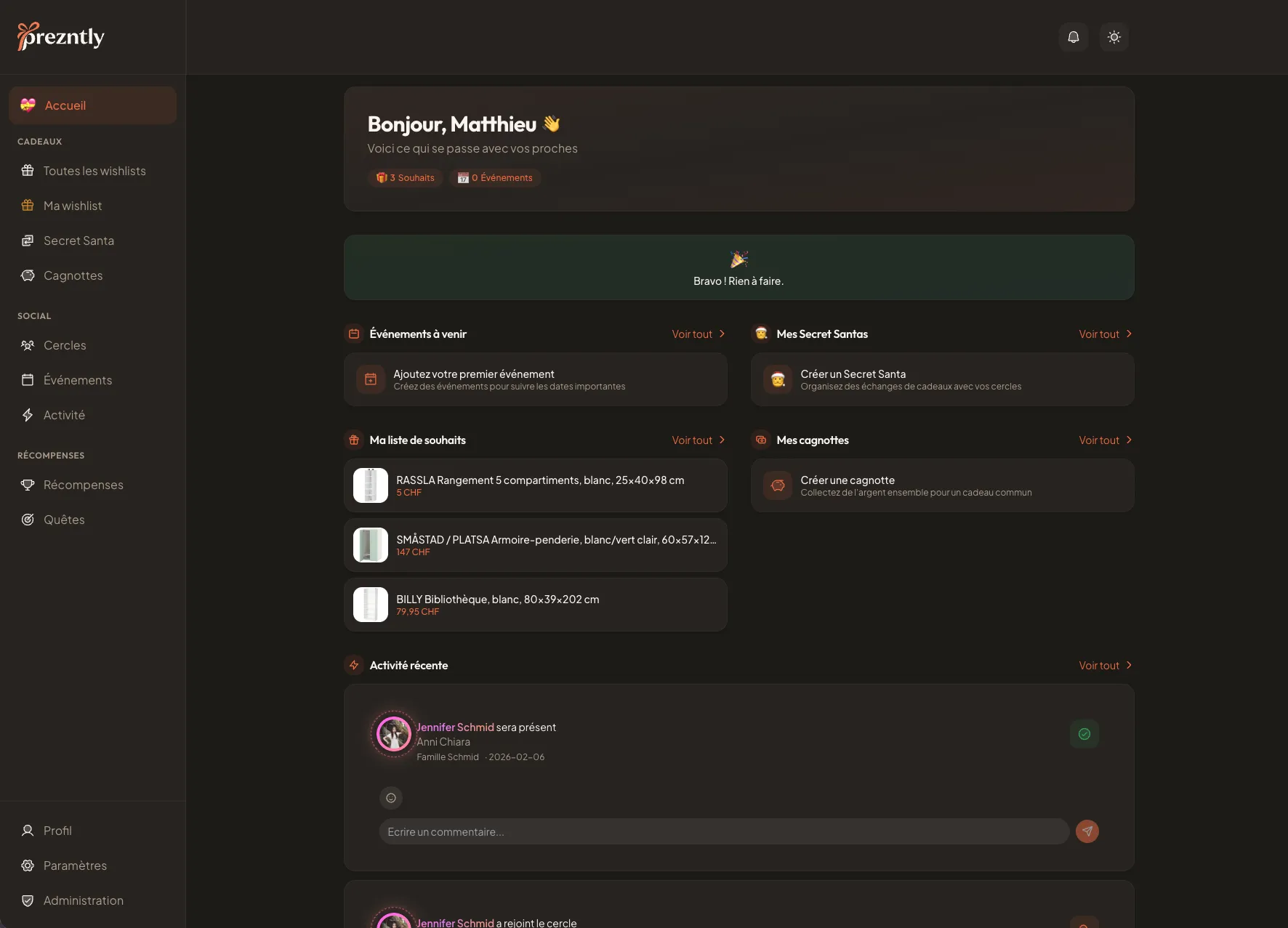The image size is (1288, 928).
Task: Toggle the 0 Événements chip
Action: (495, 177)
